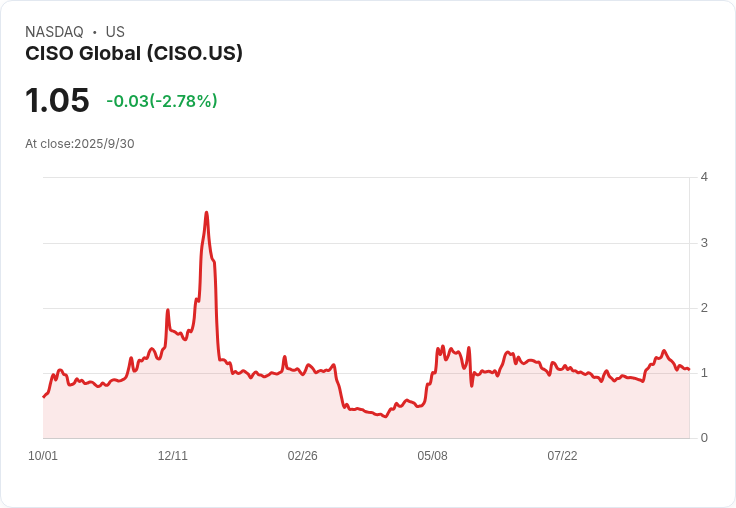Click the 4 price axis label
This screenshot has height=508, width=736.
704,177
